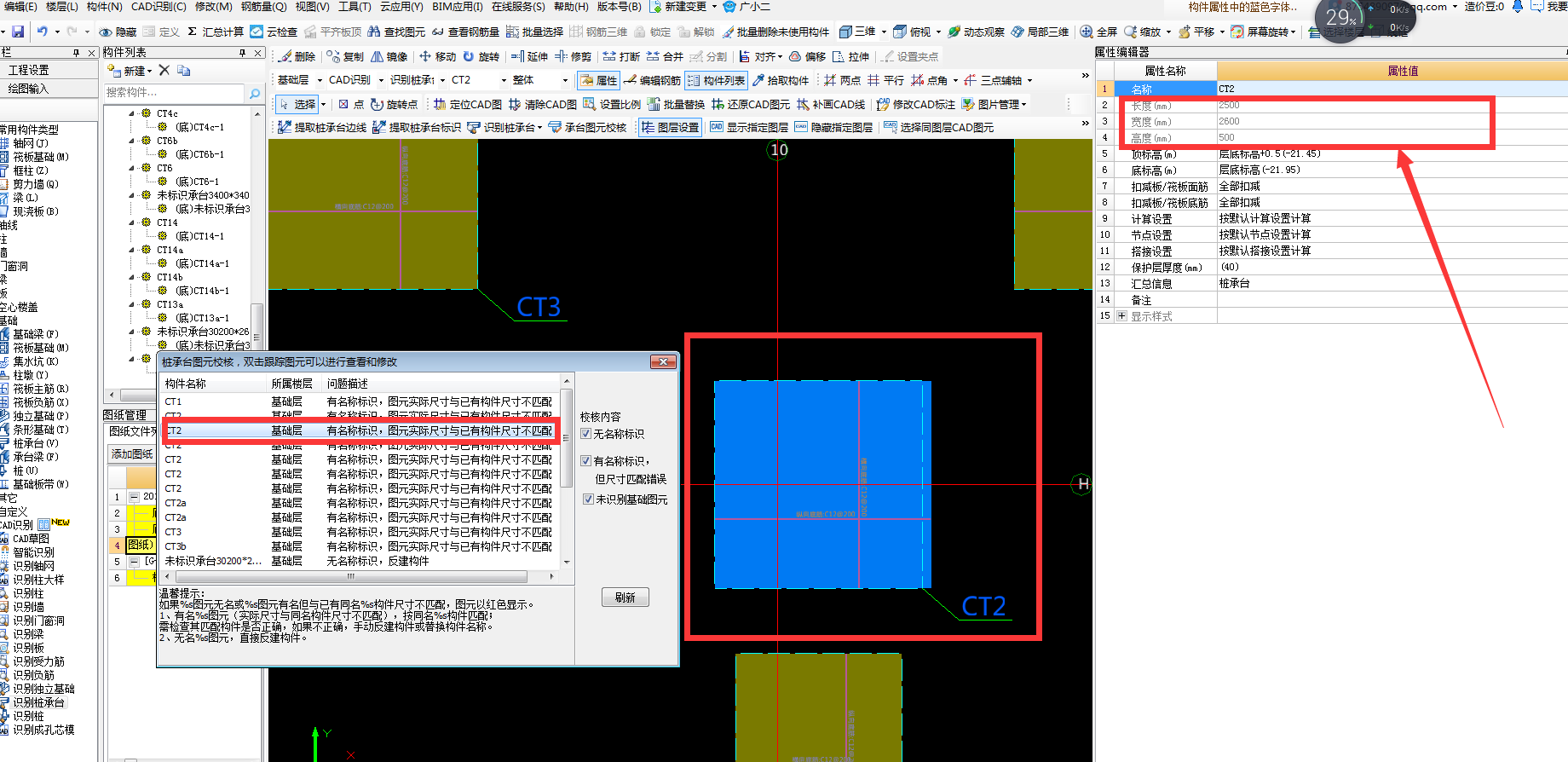Viewport: 1568px width, 762px height.
Task: Click the component search magnifier icon
Action: pos(254,93)
